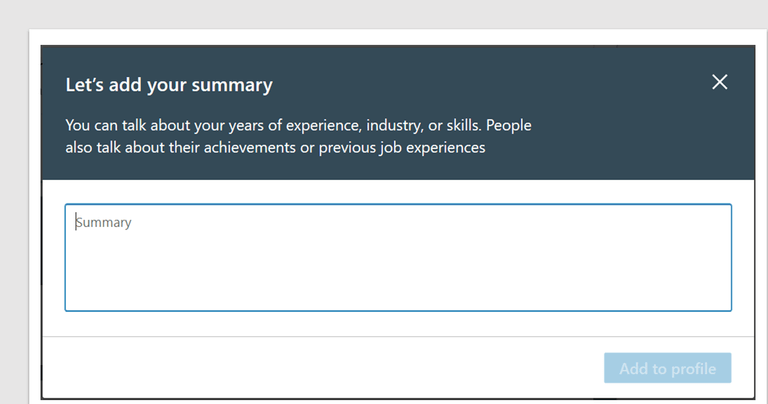
Task: Click the word "summary" in the heading
Action: (x=232, y=86)
